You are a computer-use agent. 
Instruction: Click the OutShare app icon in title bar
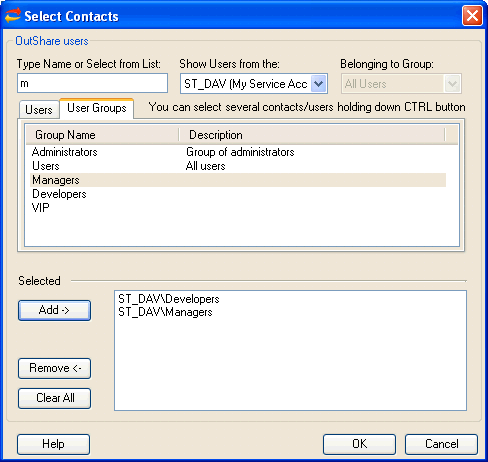(x=12, y=15)
